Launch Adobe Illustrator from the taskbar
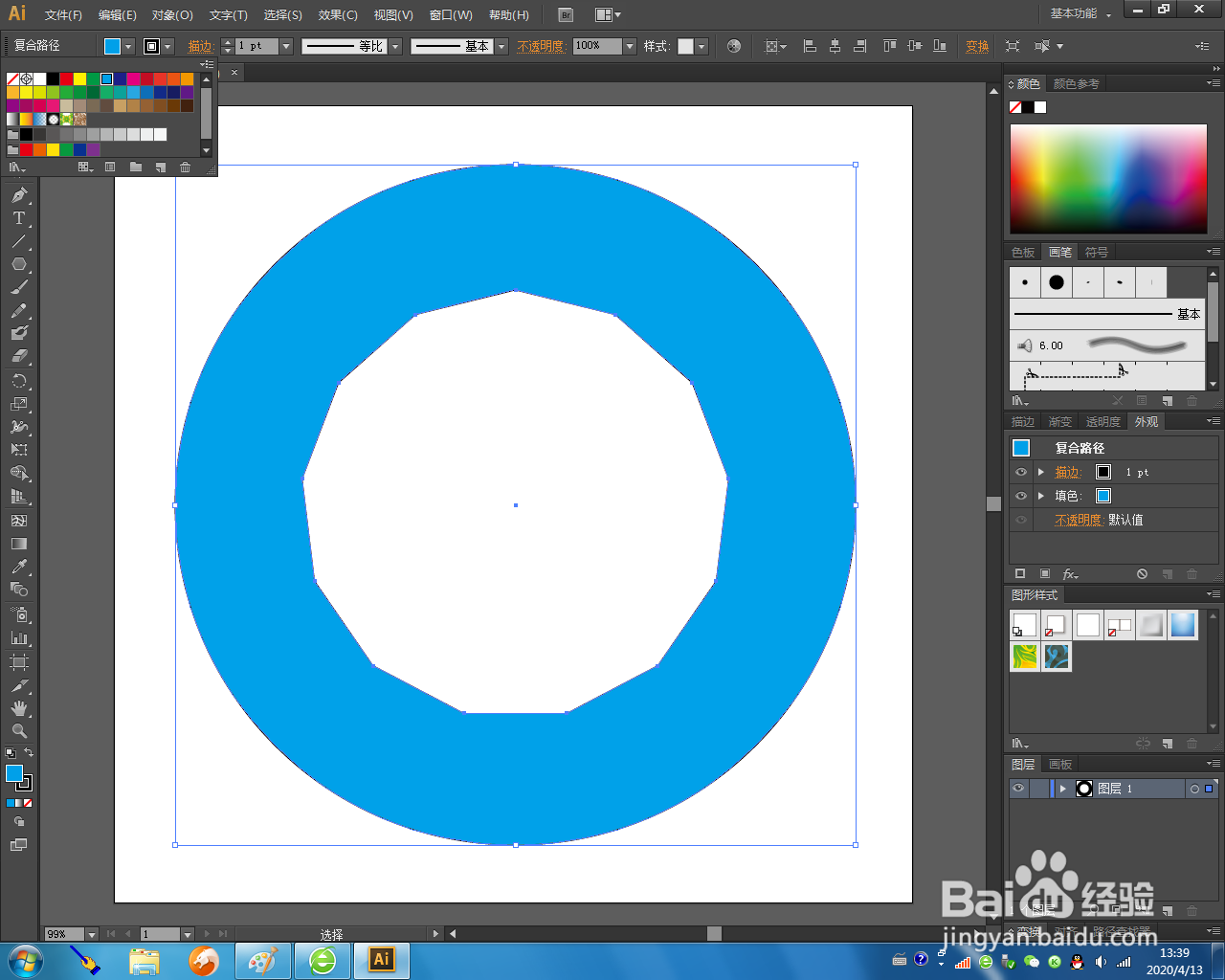 tap(382, 960)
